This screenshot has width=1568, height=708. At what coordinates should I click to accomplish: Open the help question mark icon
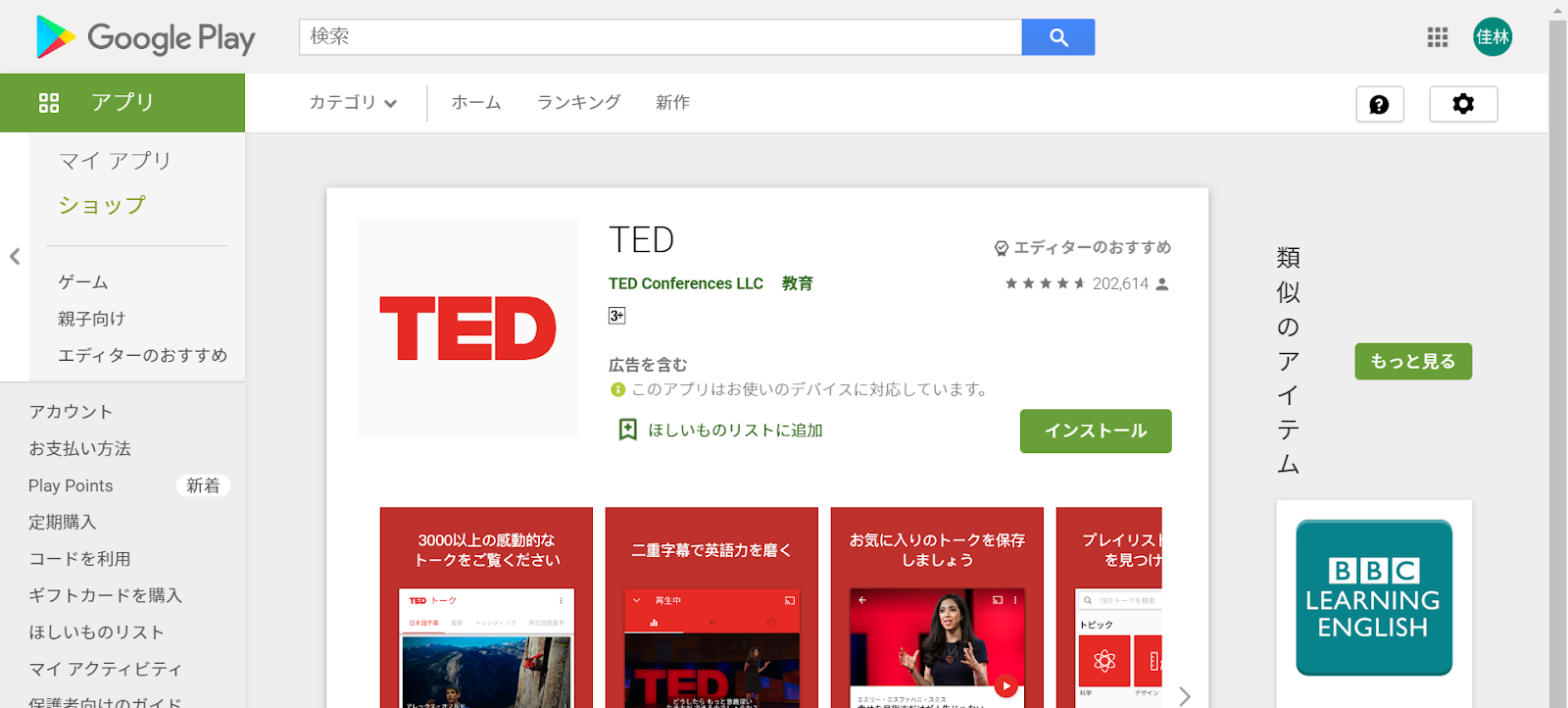1380,104
